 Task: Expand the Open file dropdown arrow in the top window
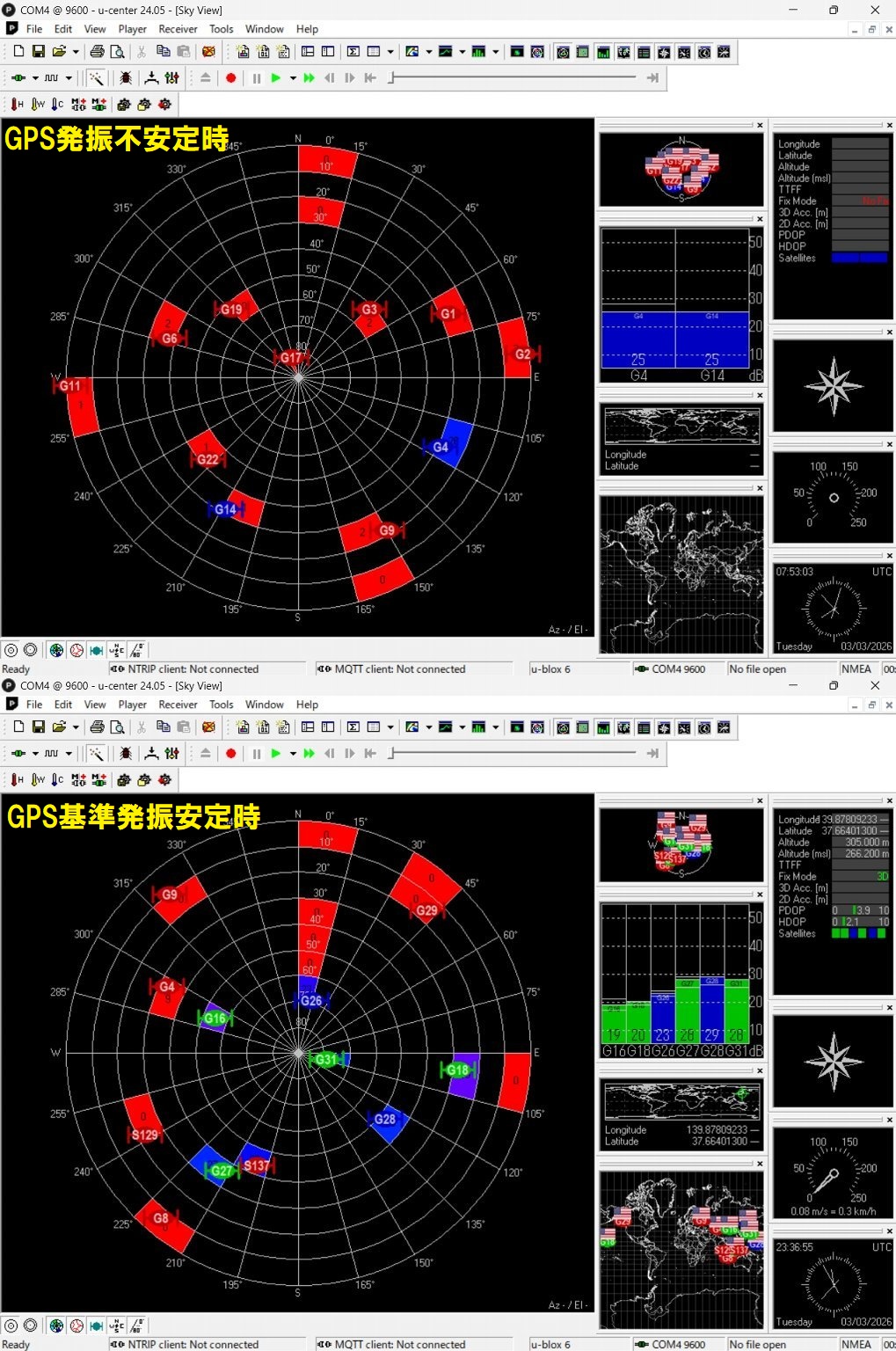[76, 52]
